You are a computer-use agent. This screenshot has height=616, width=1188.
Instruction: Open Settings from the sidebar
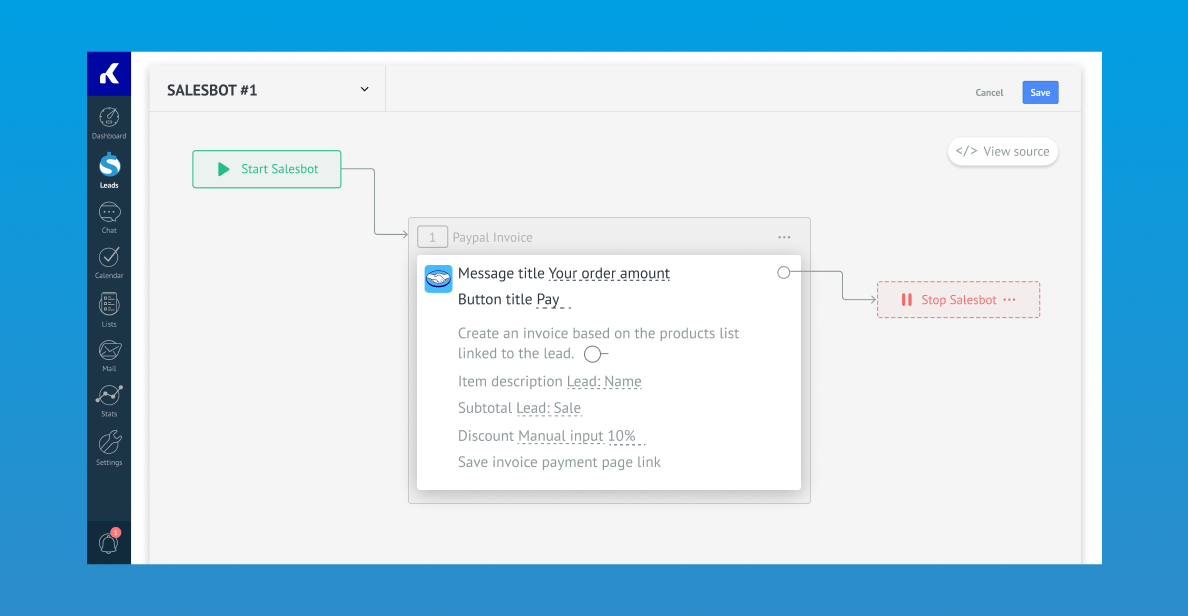pyautogui.click(x=109, y=447)
